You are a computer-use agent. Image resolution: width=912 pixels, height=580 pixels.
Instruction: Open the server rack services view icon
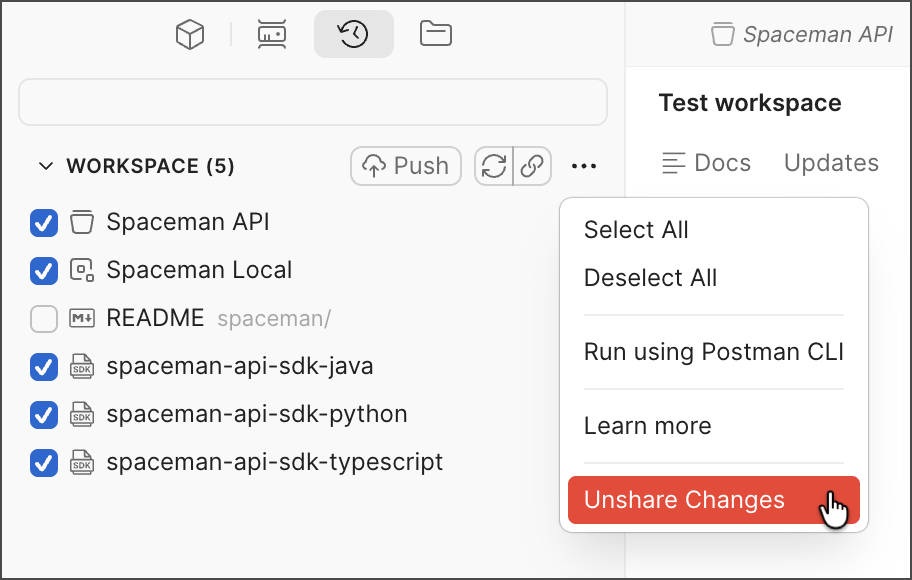pos(272,34)
